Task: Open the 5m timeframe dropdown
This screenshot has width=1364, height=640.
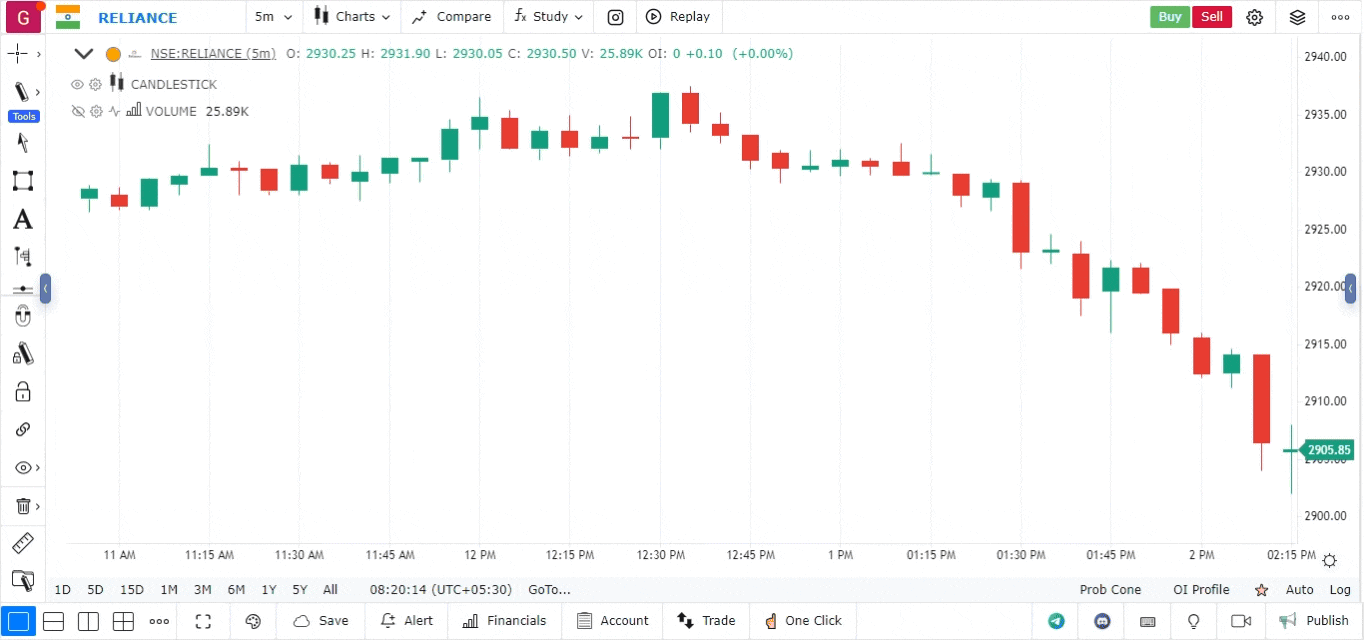Action: [x=273, y=17]
